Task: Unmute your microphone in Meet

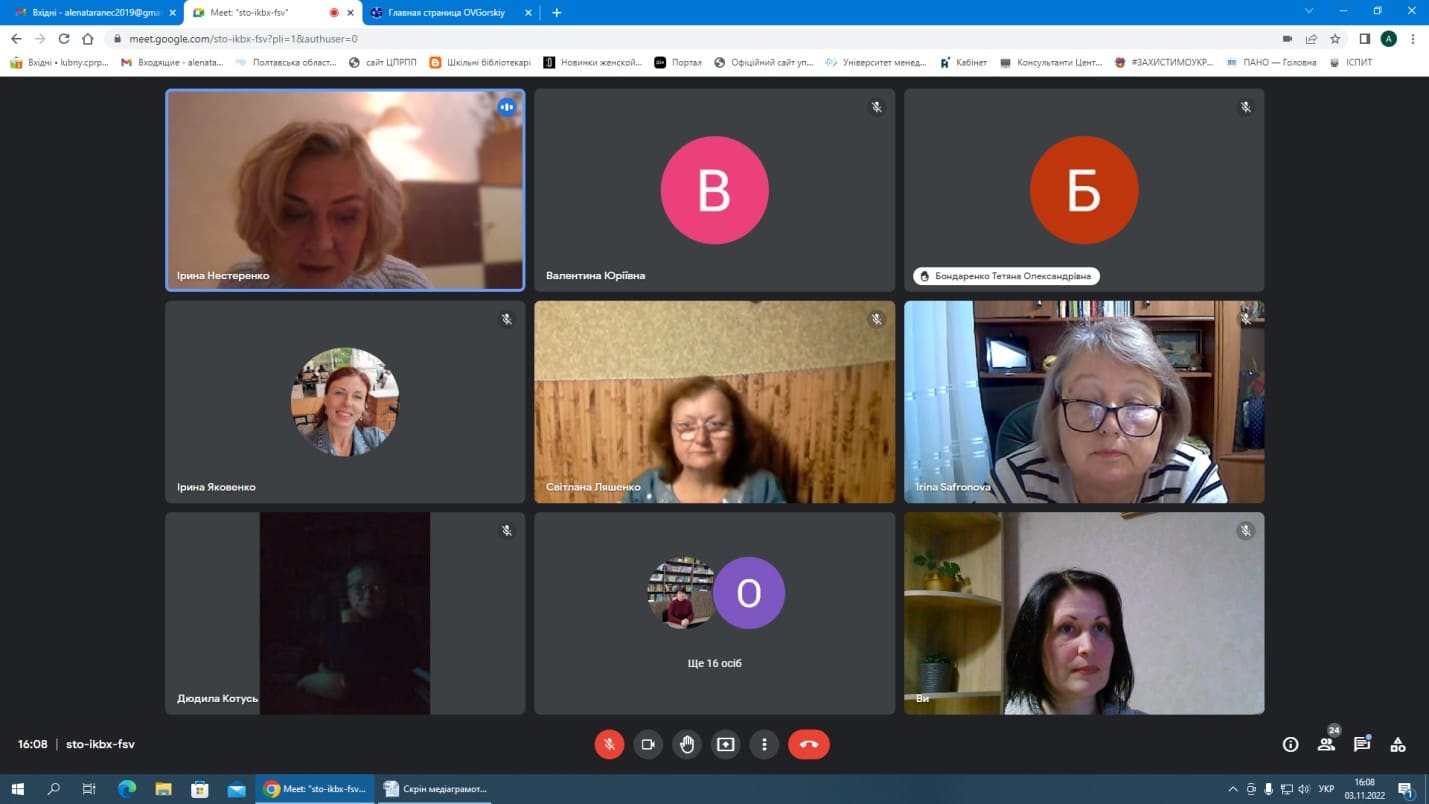Action: click(609, 744)
